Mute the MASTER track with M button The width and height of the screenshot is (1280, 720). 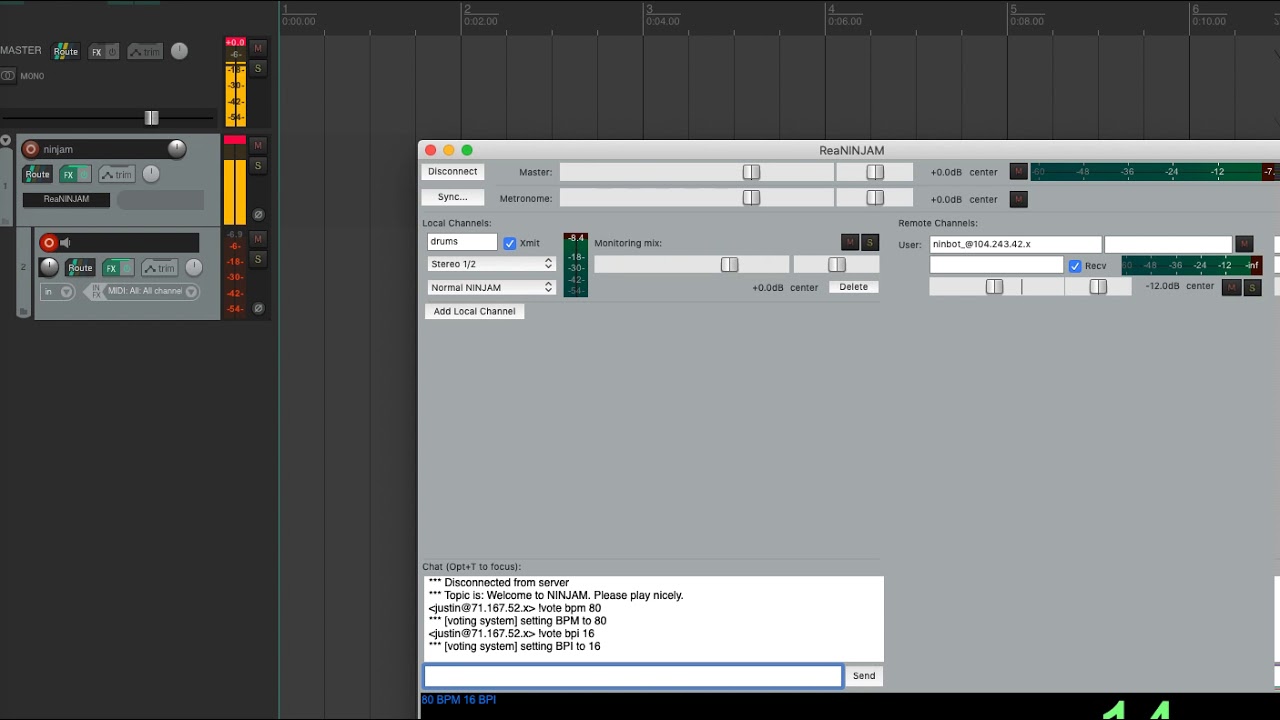click(258, 48)
